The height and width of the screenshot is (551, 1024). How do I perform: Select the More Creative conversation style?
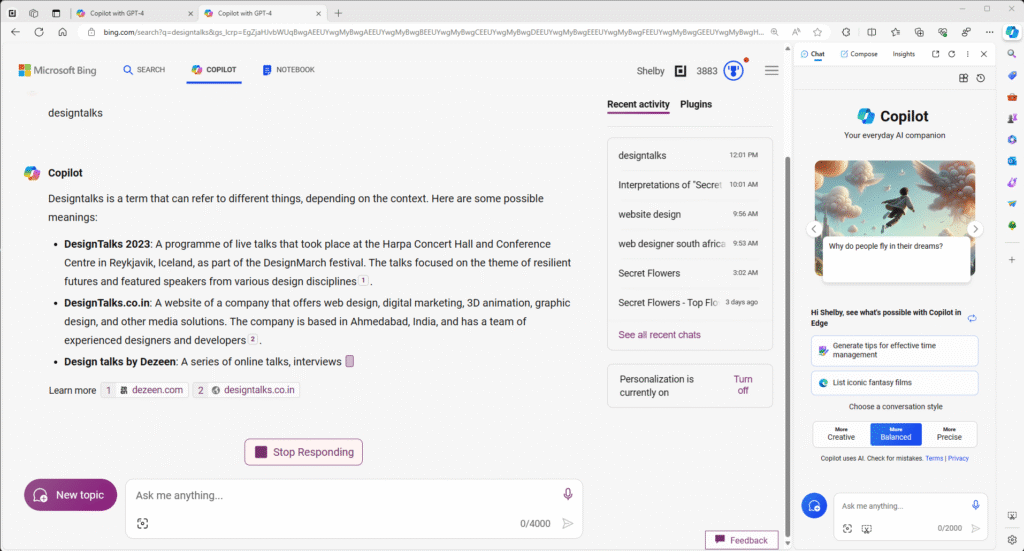coord(841,433)
